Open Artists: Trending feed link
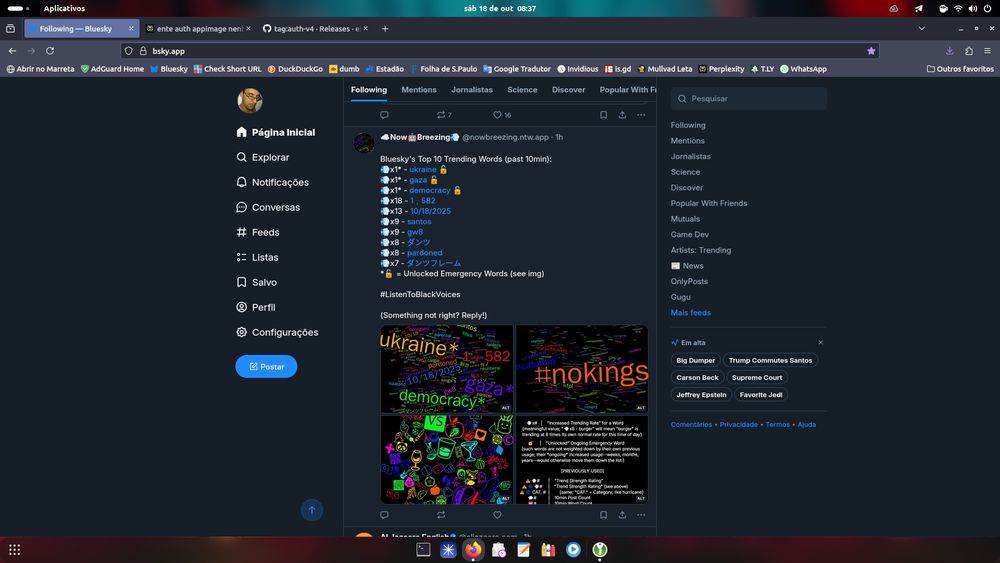This screenshot has width=1000, height=563. click(x=701, y=250)
